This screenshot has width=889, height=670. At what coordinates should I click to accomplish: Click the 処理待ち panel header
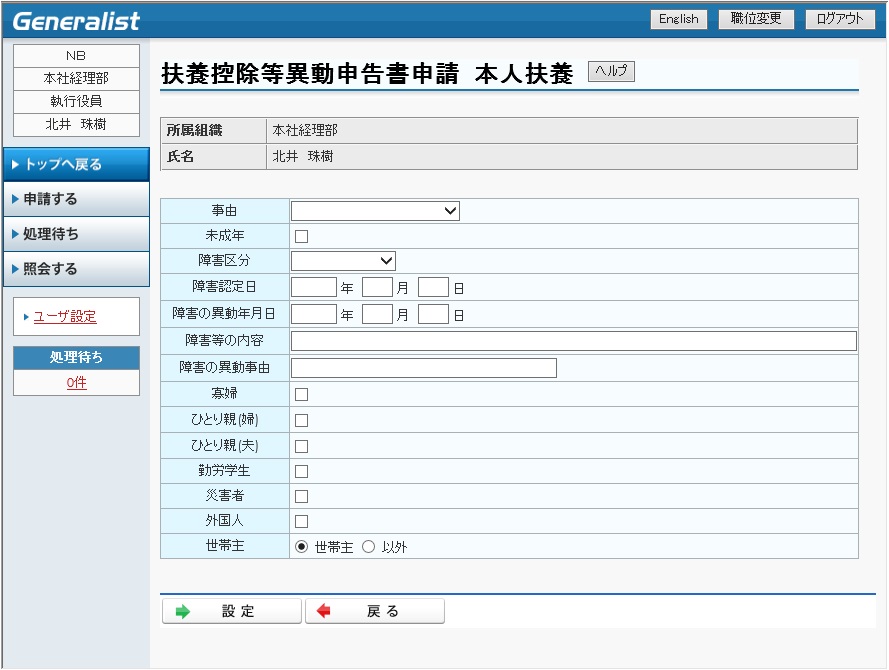[x=77, y=358]
